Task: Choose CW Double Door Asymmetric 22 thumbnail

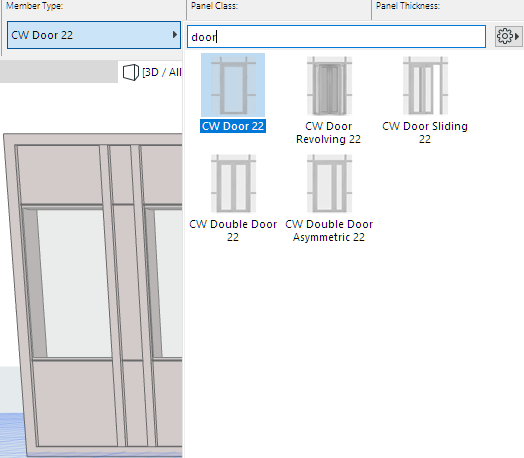Action: (329, 183)
